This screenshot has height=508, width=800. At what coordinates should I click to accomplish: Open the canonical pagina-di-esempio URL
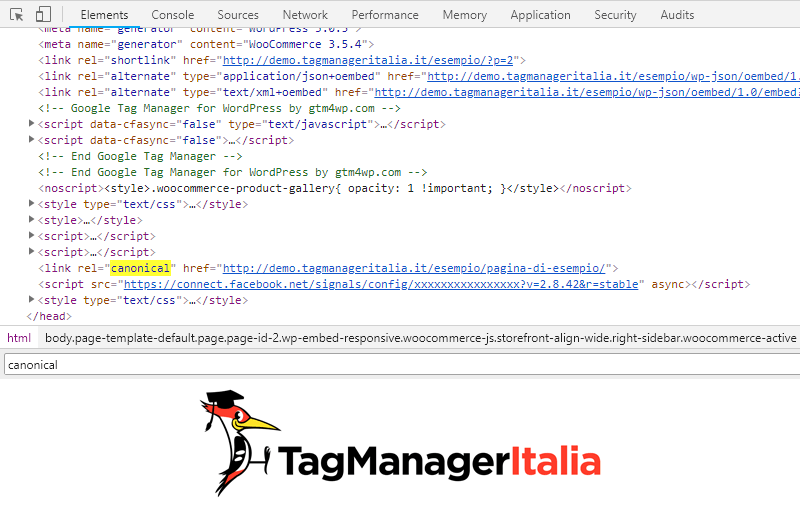point(414,268)
